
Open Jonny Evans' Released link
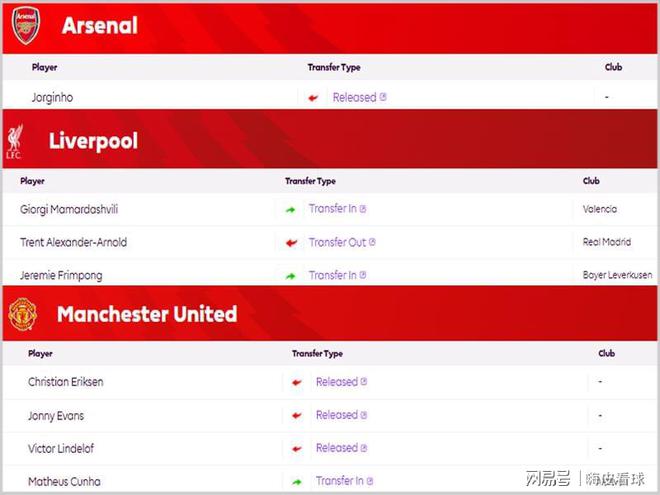[x=337, y=415]
